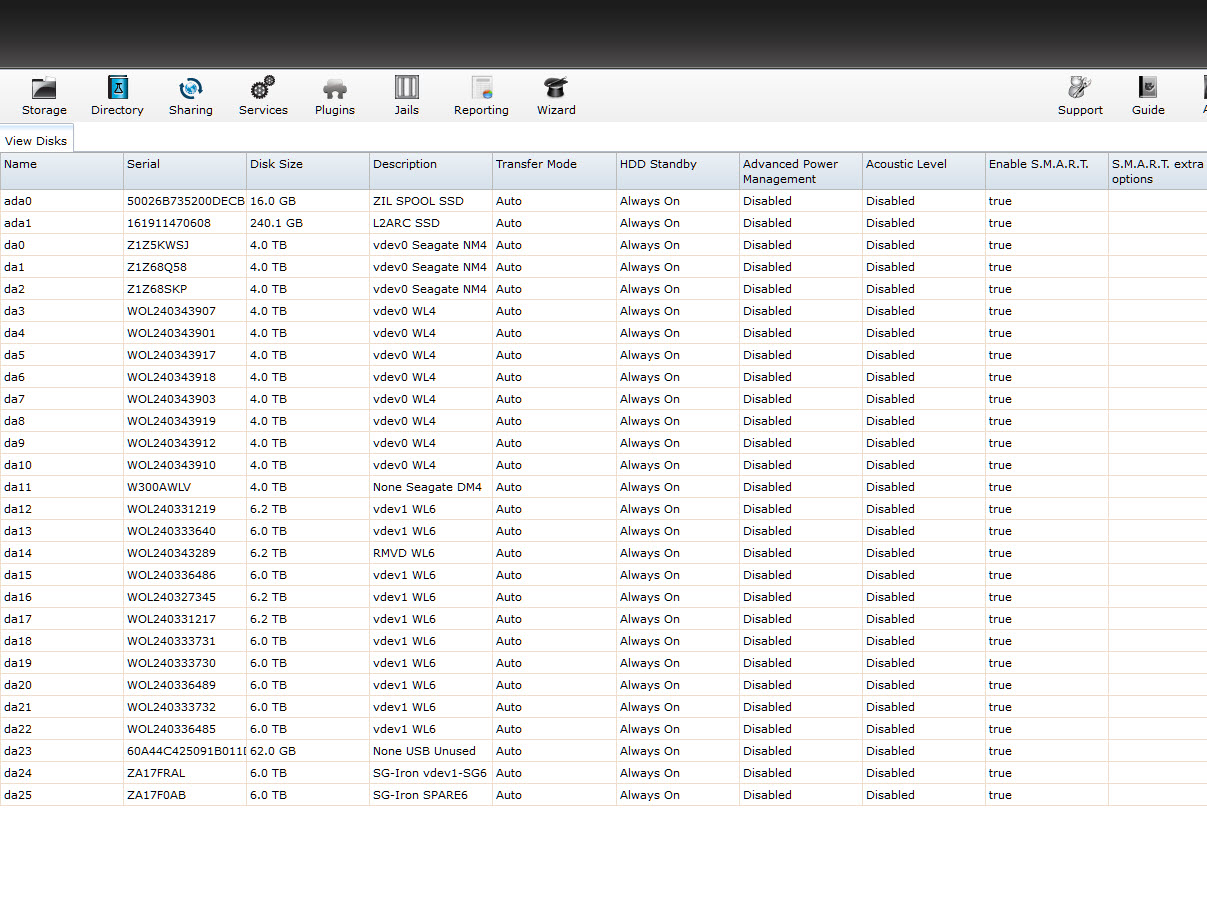Open the Support icon
This screenshot has height=909, width=1207.
(x=1080, y=96)
